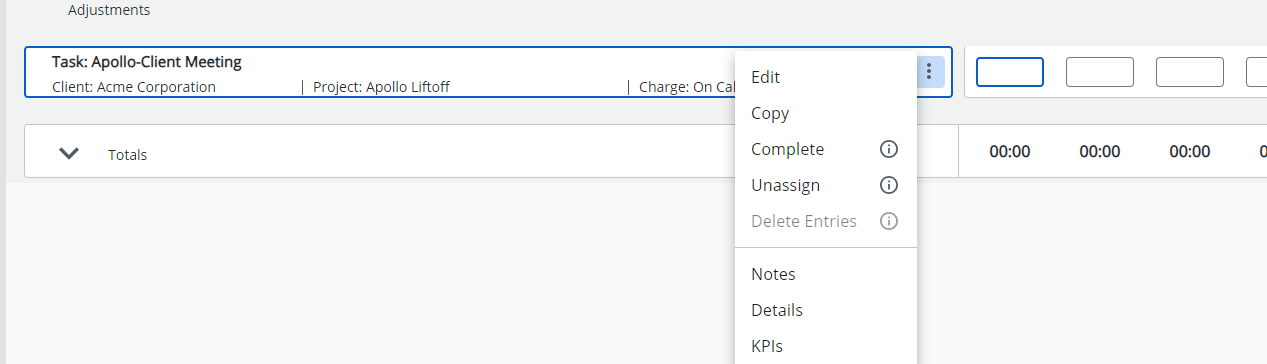Click the first highlighted time entry field
The height and width of the screenshot is (364, 1267).
1010,72
